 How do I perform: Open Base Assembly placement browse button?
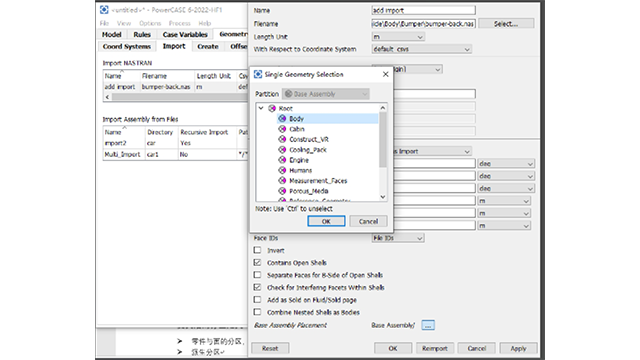(x=428, y=325)
